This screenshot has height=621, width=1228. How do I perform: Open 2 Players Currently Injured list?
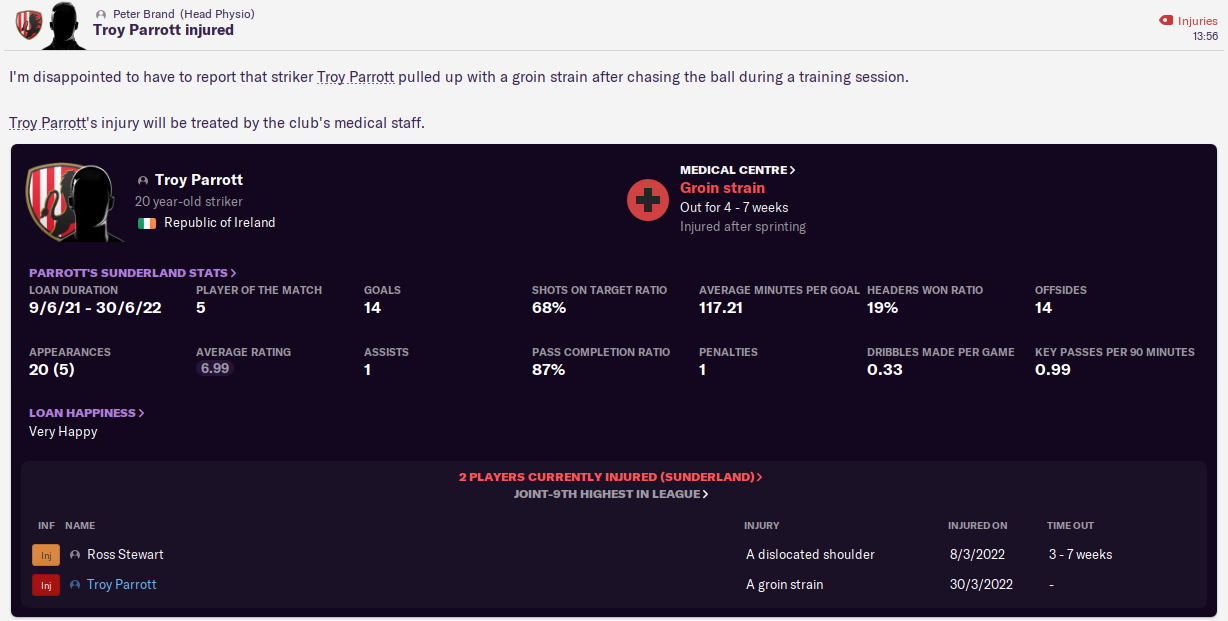(610, 477)
